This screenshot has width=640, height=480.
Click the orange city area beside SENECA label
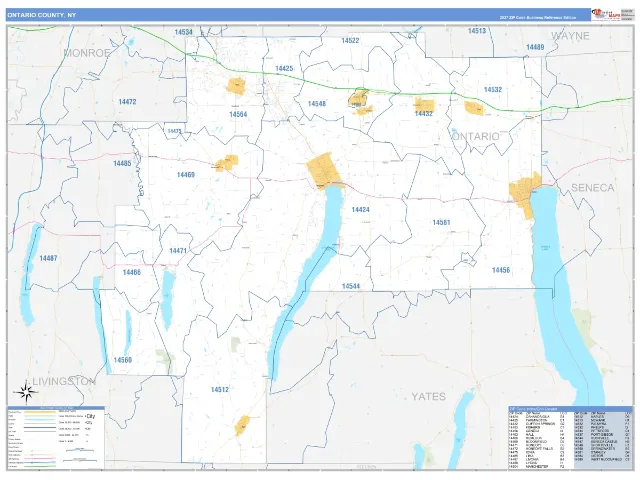525,195
